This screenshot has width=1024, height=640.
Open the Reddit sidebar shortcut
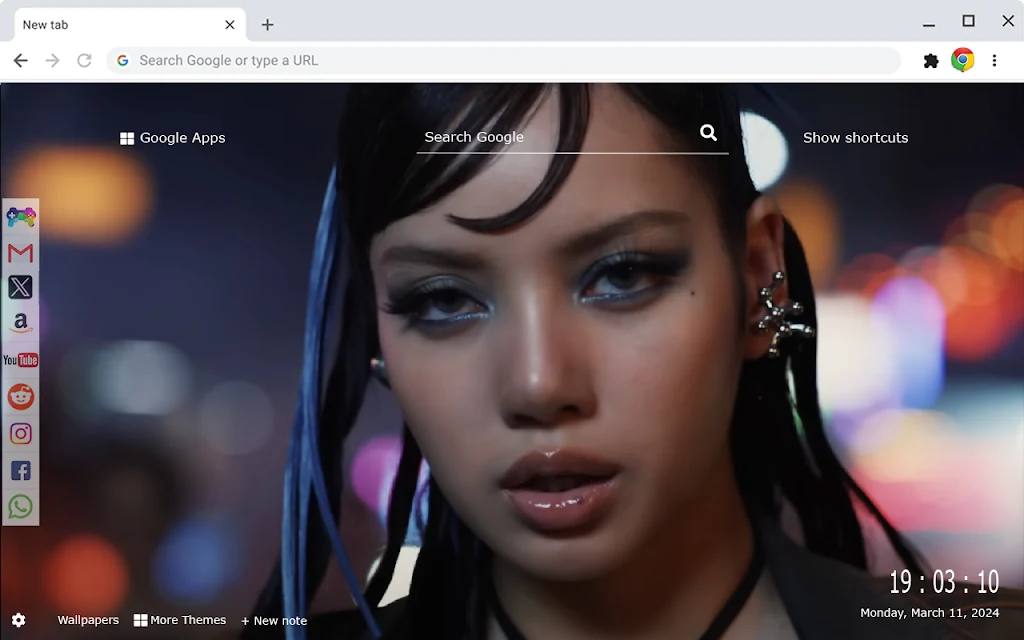tap(21, 396)
